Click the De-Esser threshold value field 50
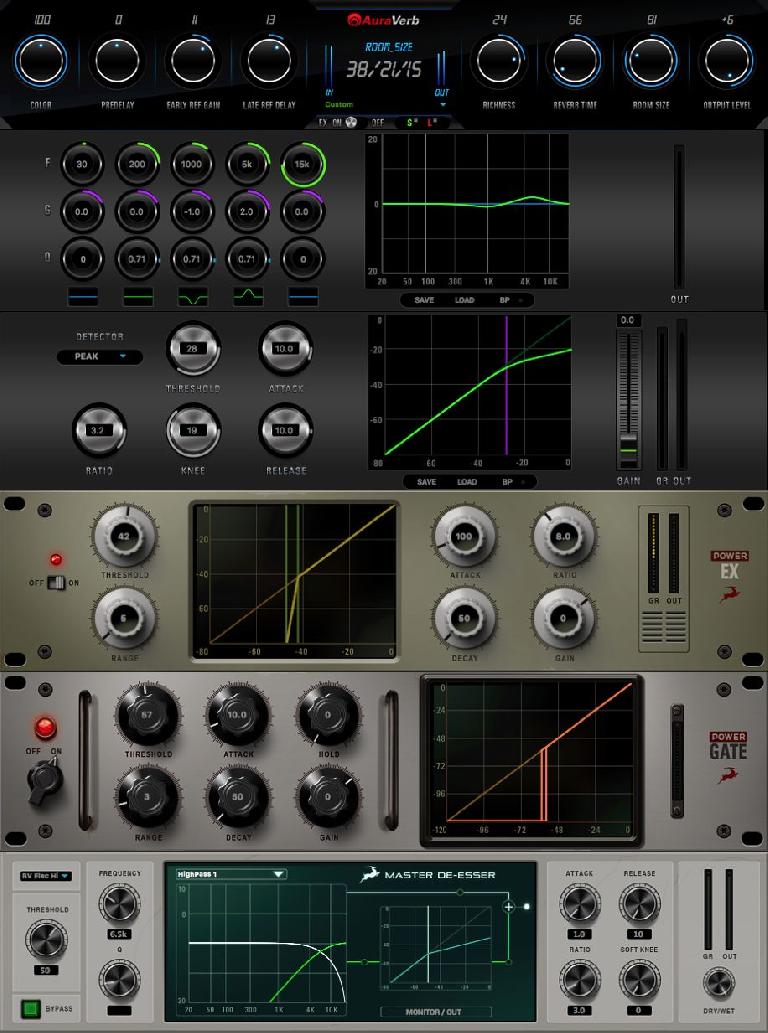The width and height of the screenshot is (768, 1033). point(45,970)
